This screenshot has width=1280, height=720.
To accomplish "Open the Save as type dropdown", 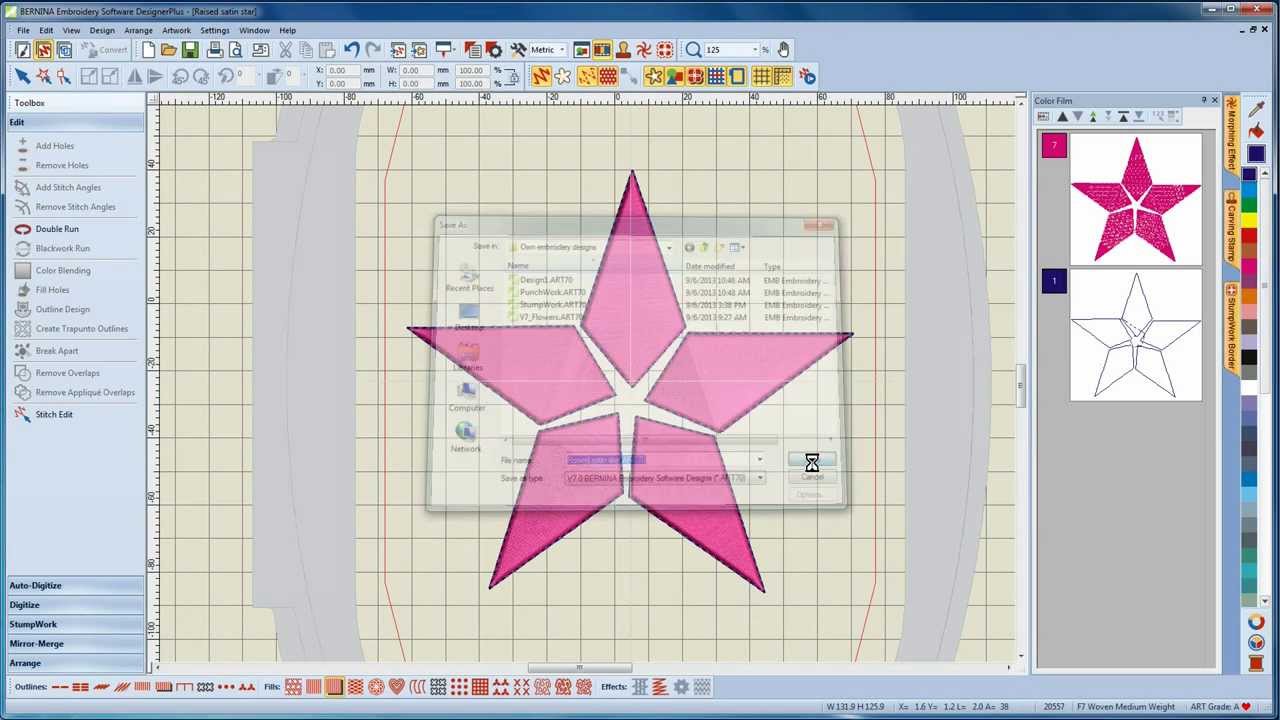I will tap(759, 478).
